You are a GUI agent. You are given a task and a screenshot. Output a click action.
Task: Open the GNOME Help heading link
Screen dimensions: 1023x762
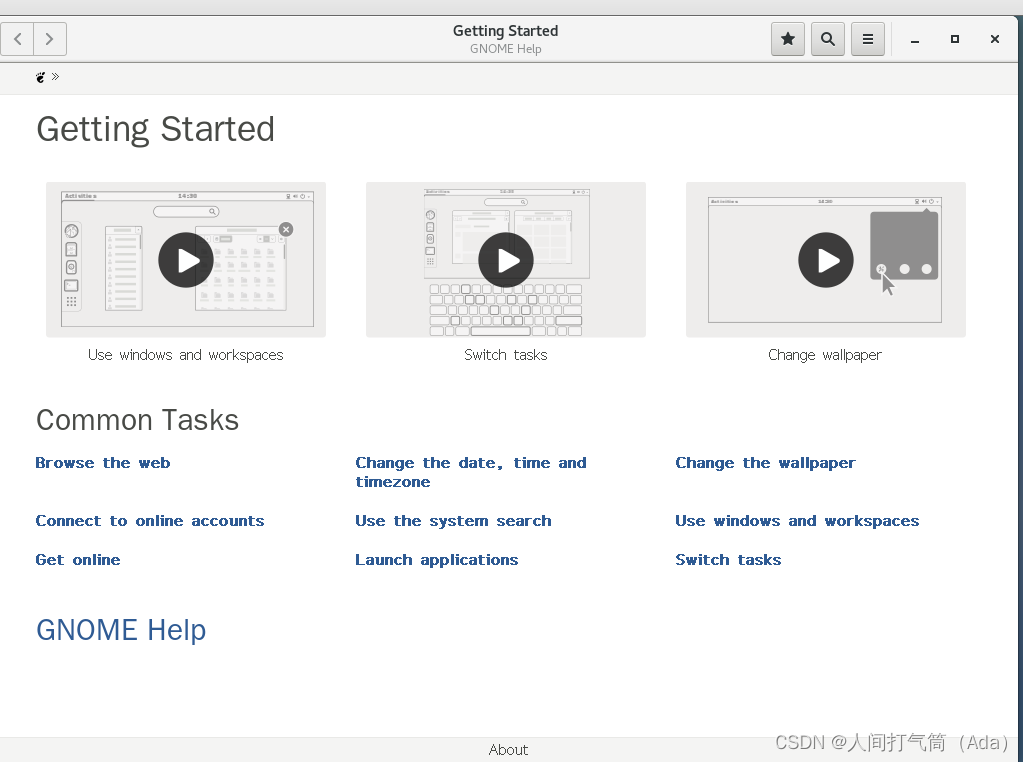pyautogui.click(x=121, y=630)
